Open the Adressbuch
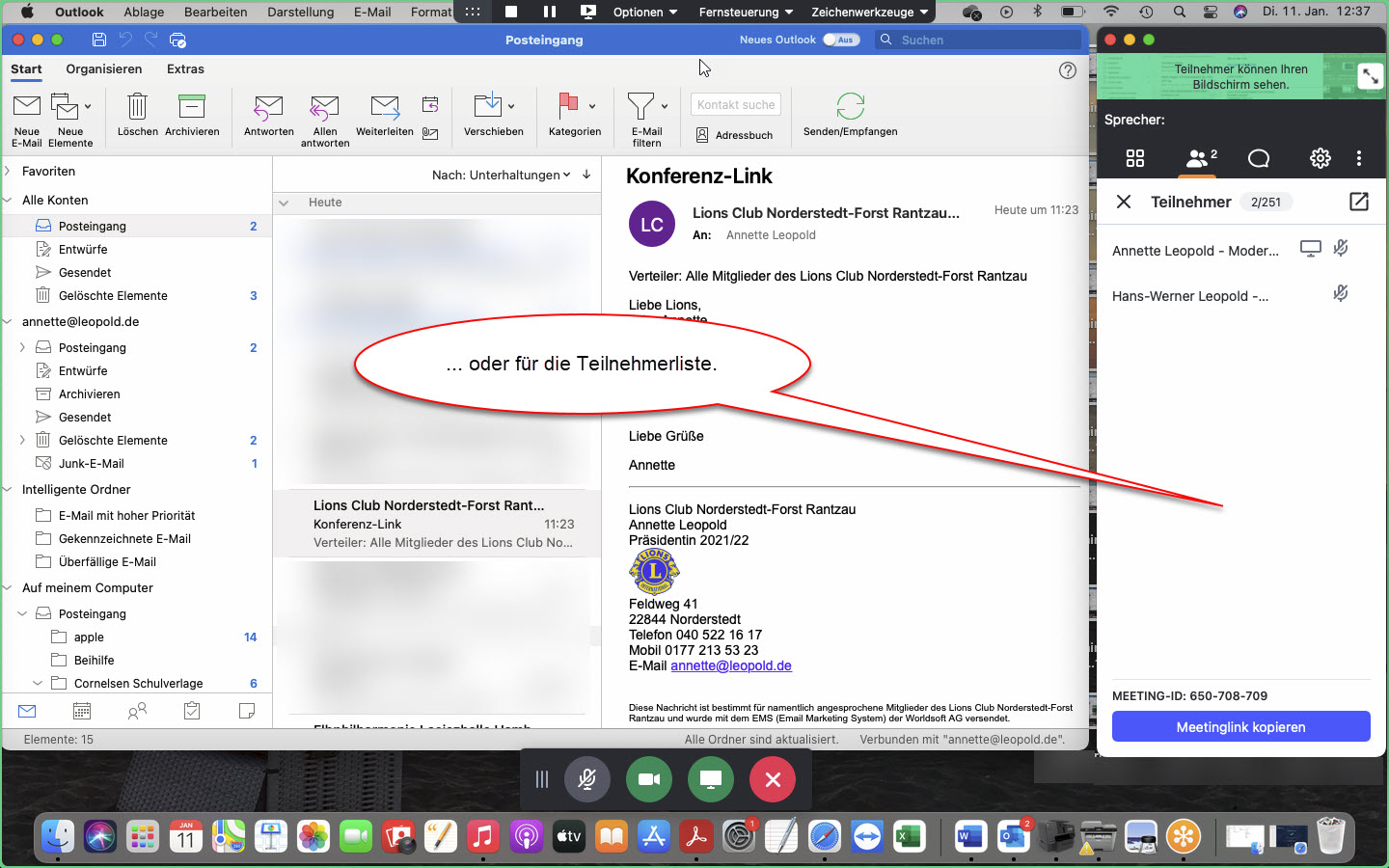The image size is (1389, 868). 734,135
